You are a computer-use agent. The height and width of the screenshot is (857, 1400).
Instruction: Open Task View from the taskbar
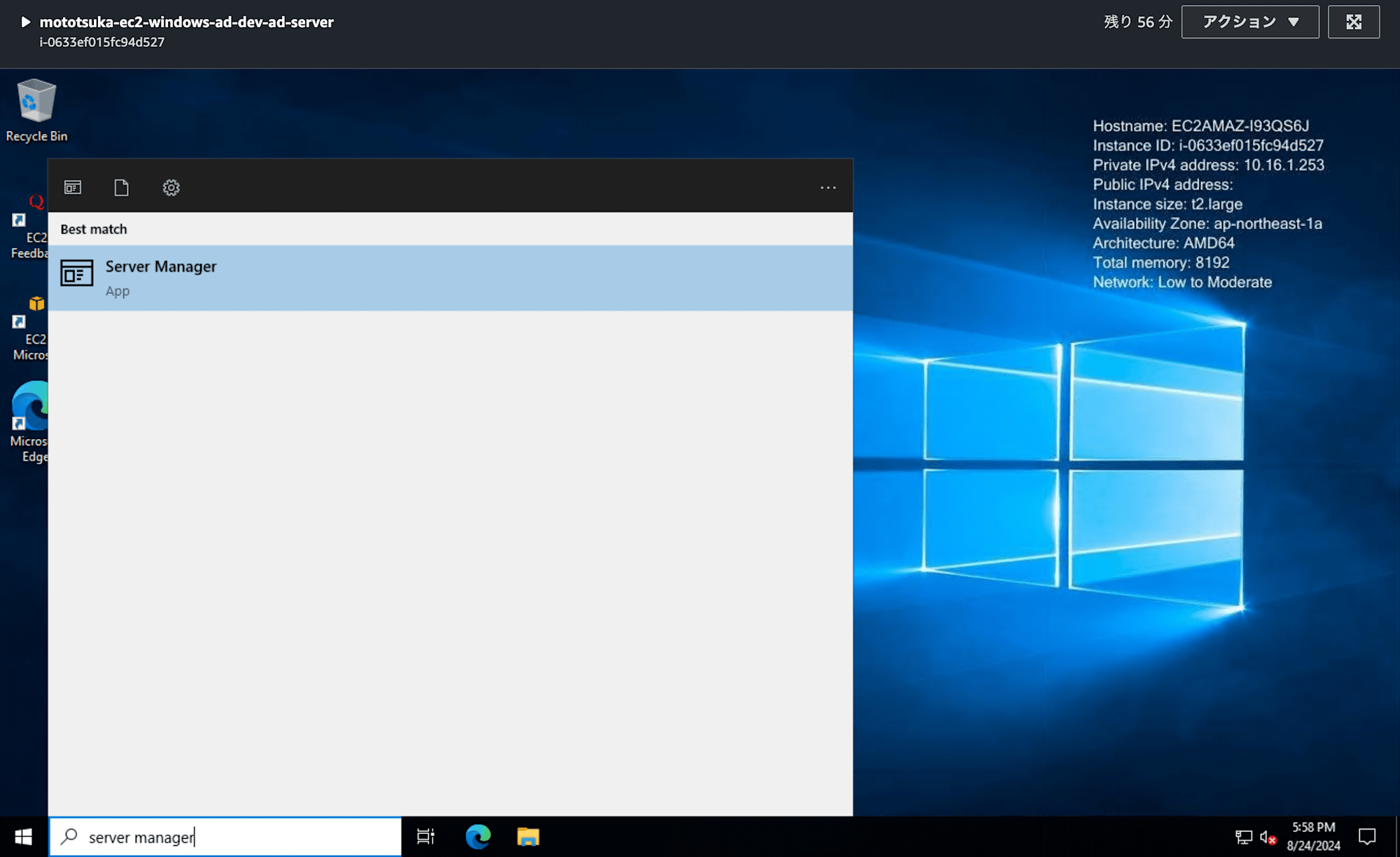[x=426, y=837]
